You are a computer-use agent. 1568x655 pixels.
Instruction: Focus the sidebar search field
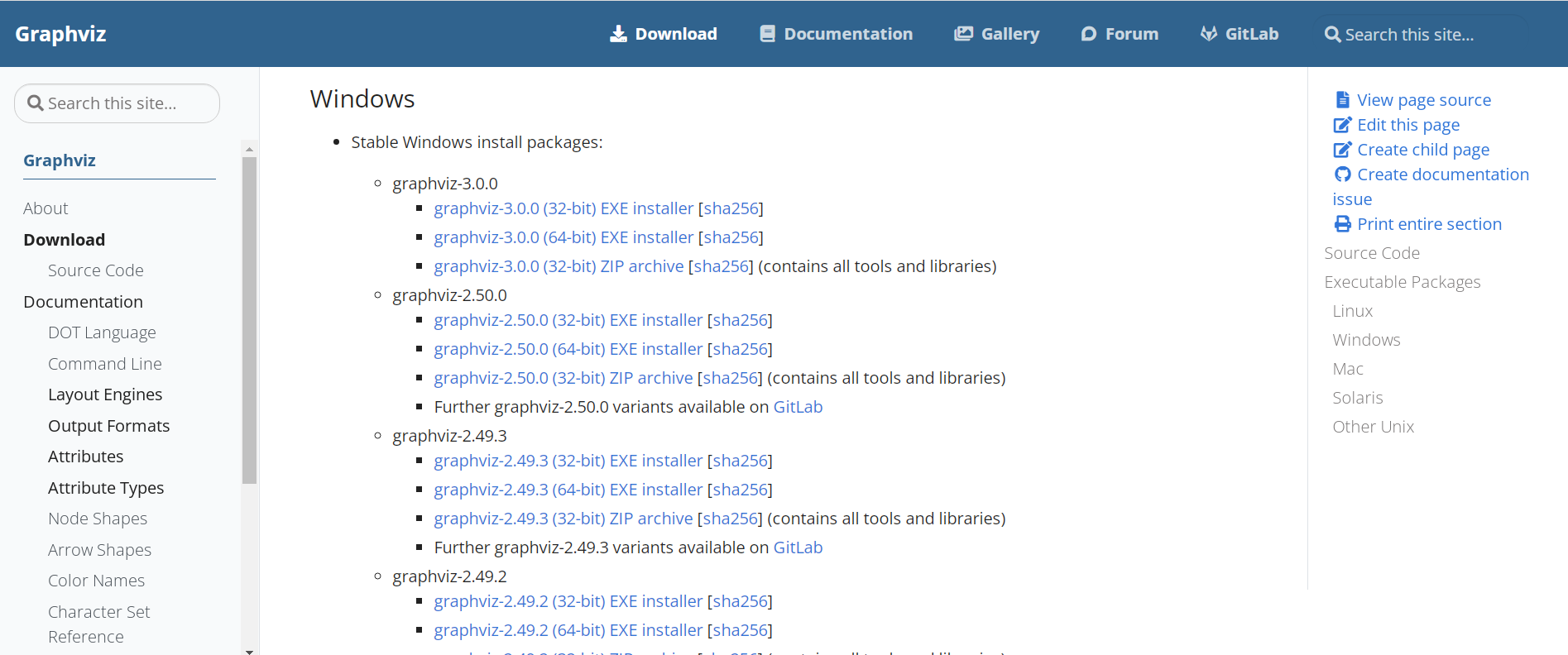click(117, 103)
